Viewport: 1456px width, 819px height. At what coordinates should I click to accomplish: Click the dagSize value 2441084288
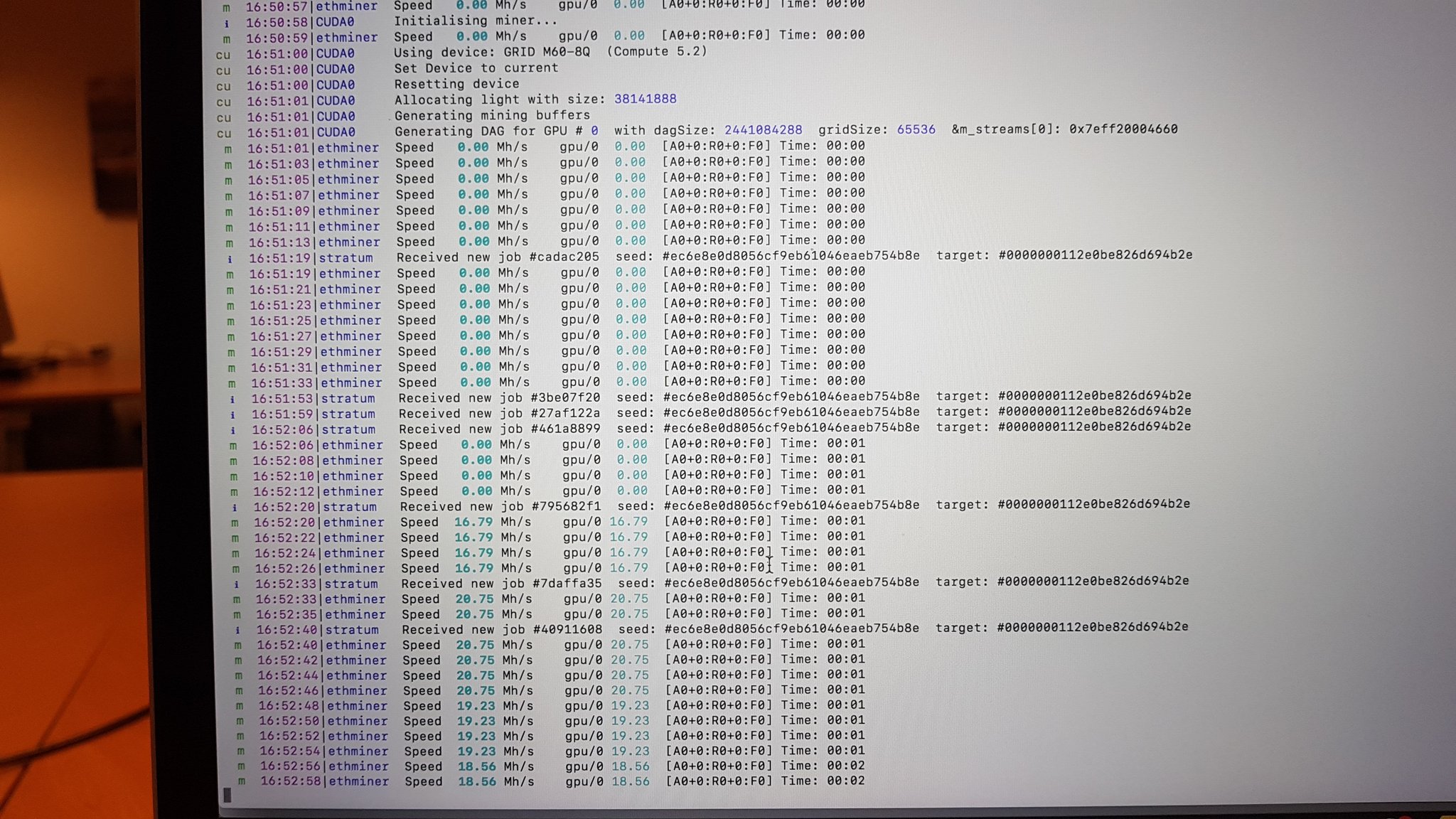point(763,130)
